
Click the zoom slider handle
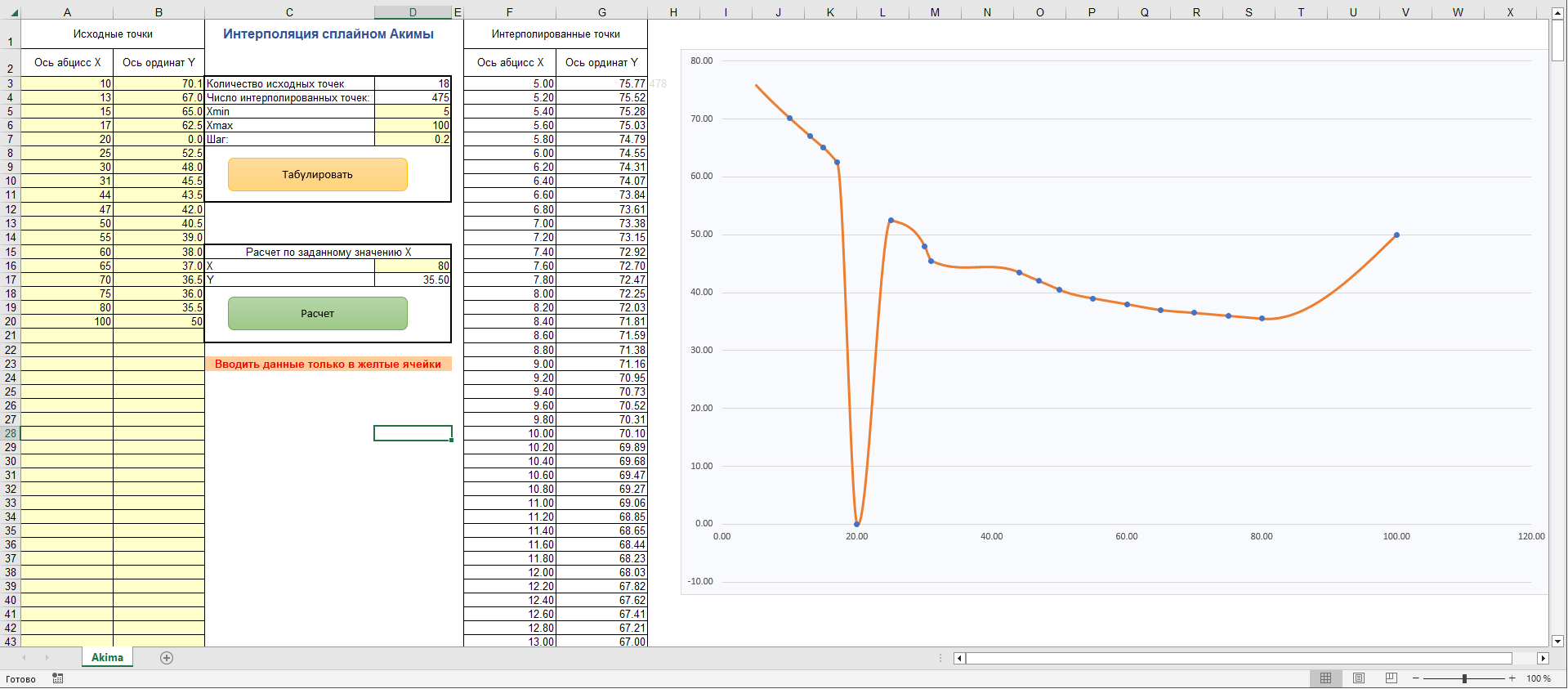(1464, 678)
